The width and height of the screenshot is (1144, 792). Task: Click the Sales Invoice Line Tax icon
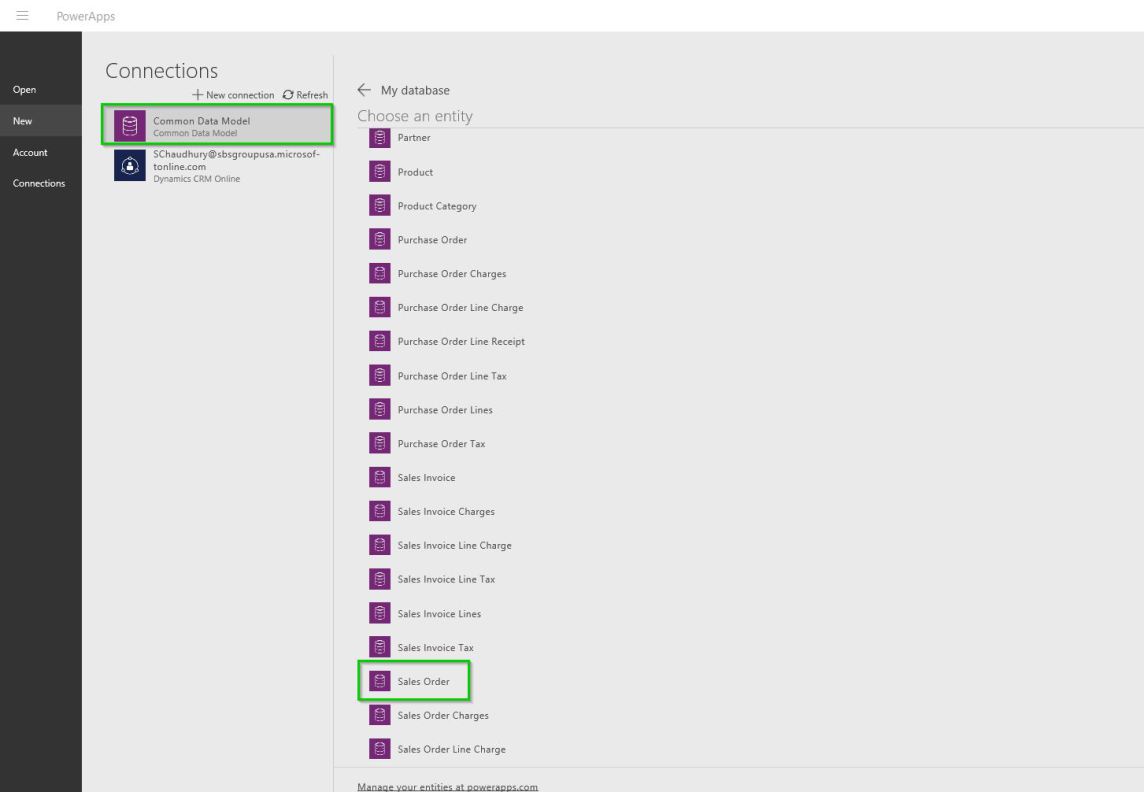(x=379, y=579)
